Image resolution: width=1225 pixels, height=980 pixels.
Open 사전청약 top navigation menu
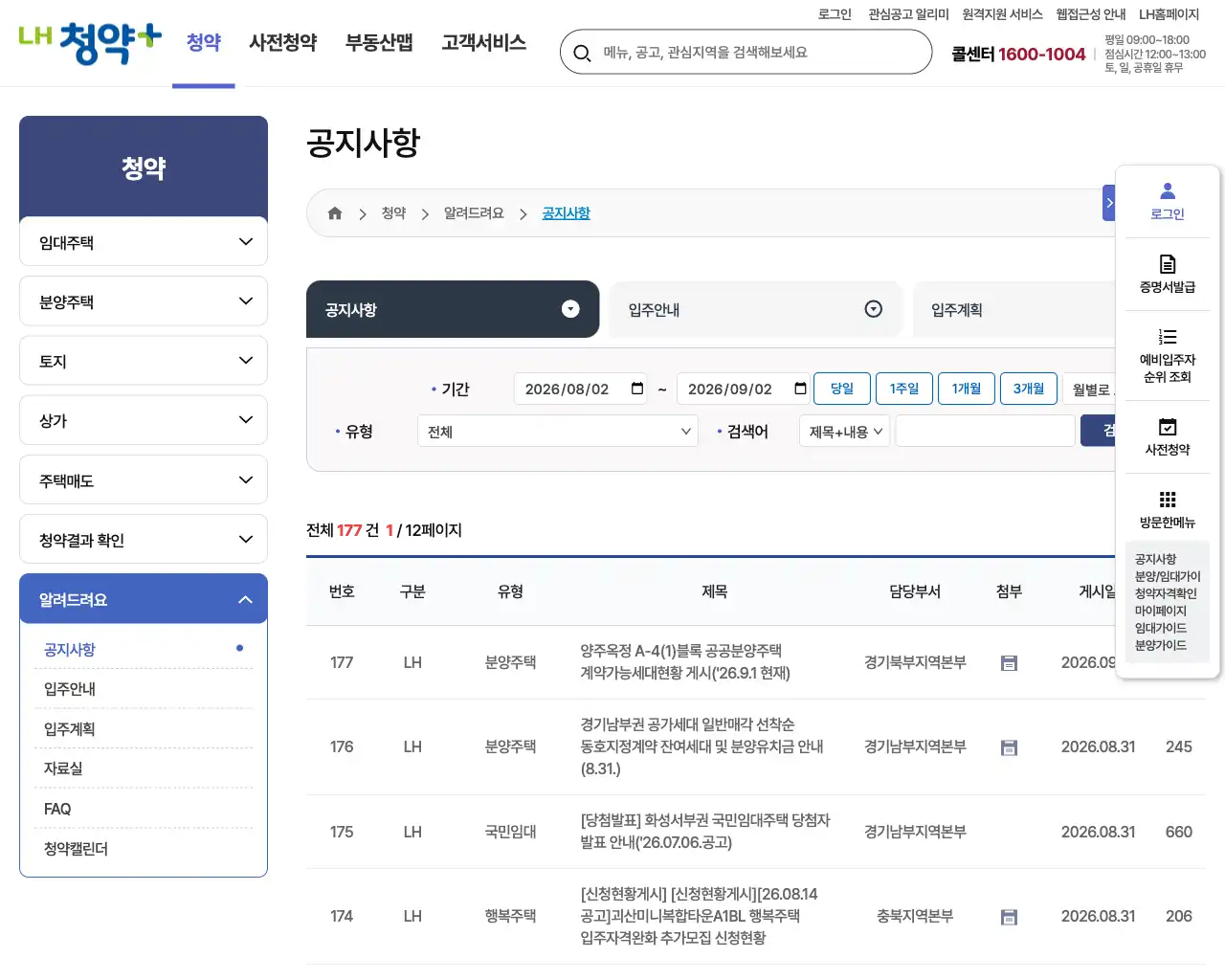pyautogui.click(x=282, y=43)
